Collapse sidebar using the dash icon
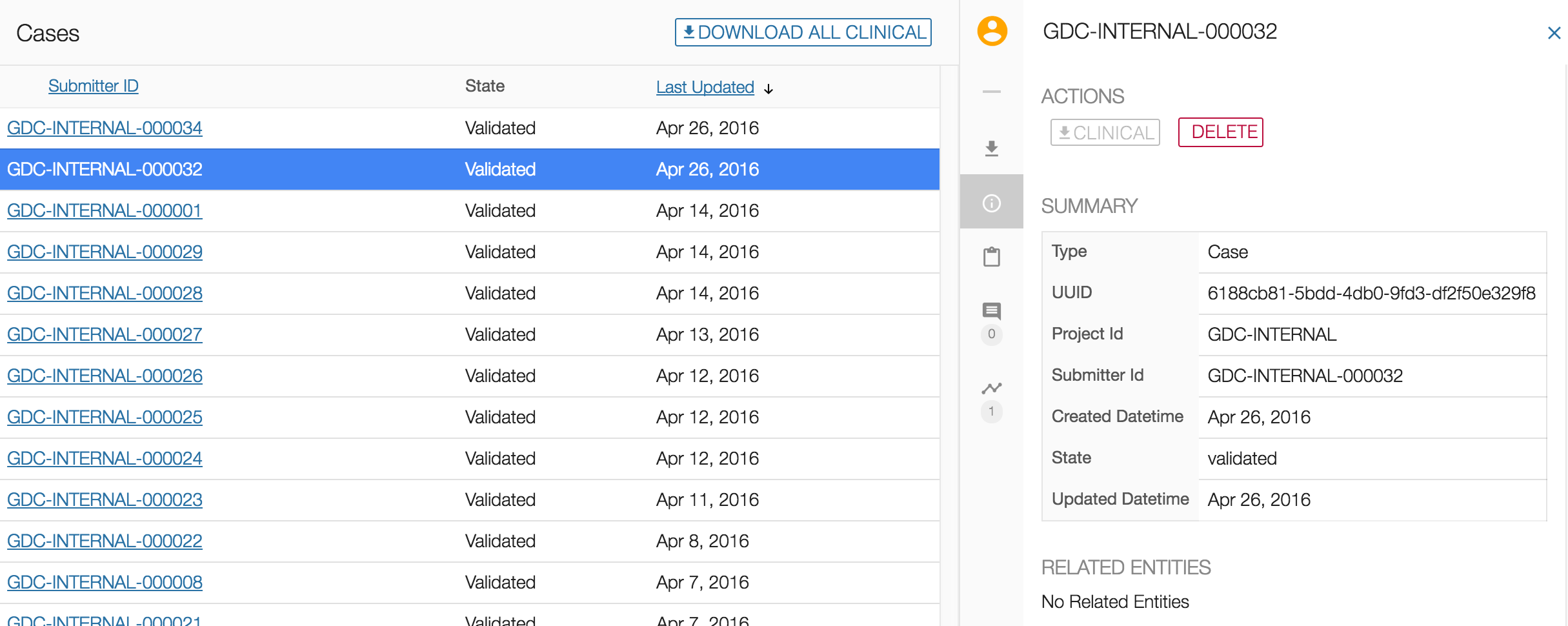The height and width of the screenshot is (626, 1568). (992, 92)
